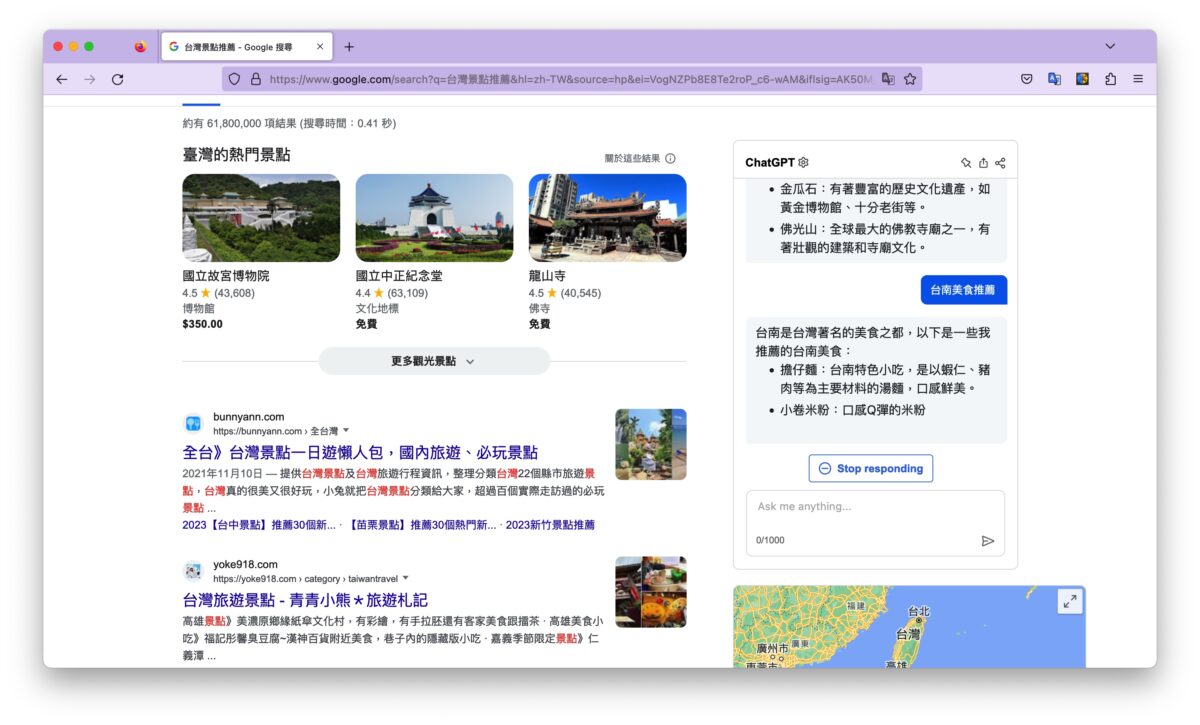Open 國立故宮博物院 photo thumbnail
Viewport: 1200px width, 725px height.
pyautogui.click(x=261, y=218)
